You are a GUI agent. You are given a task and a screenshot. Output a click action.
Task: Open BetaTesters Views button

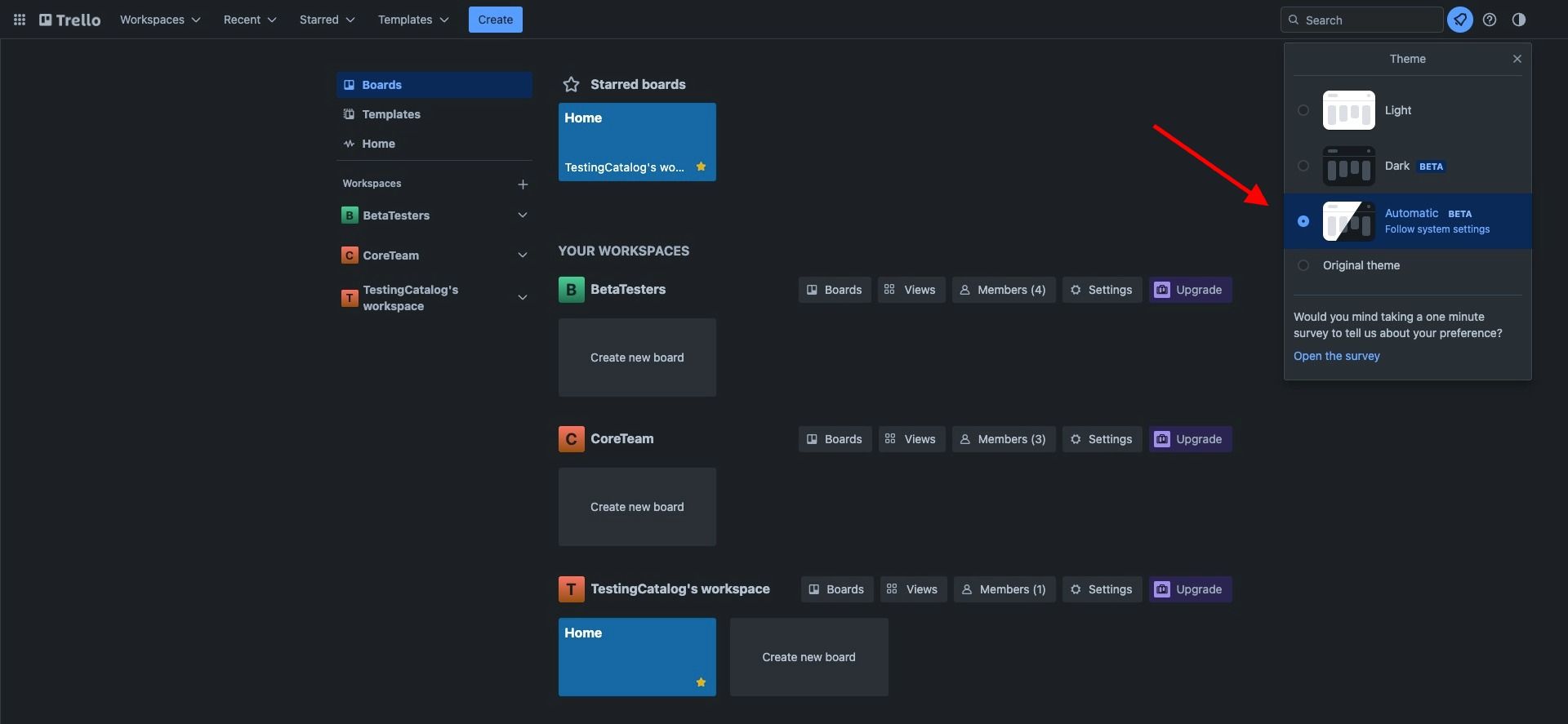coord(911,290)
